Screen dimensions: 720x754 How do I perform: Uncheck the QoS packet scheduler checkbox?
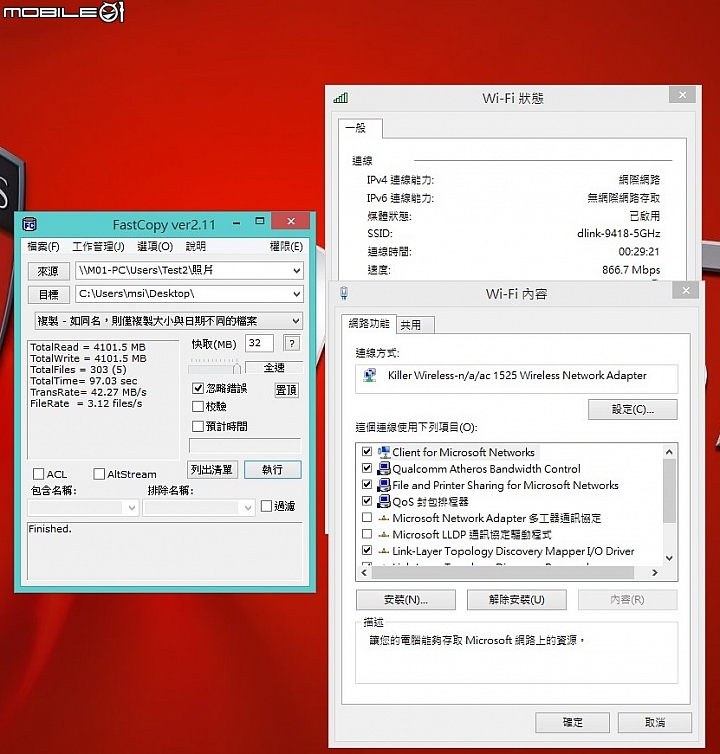click(x=367, y=501)
